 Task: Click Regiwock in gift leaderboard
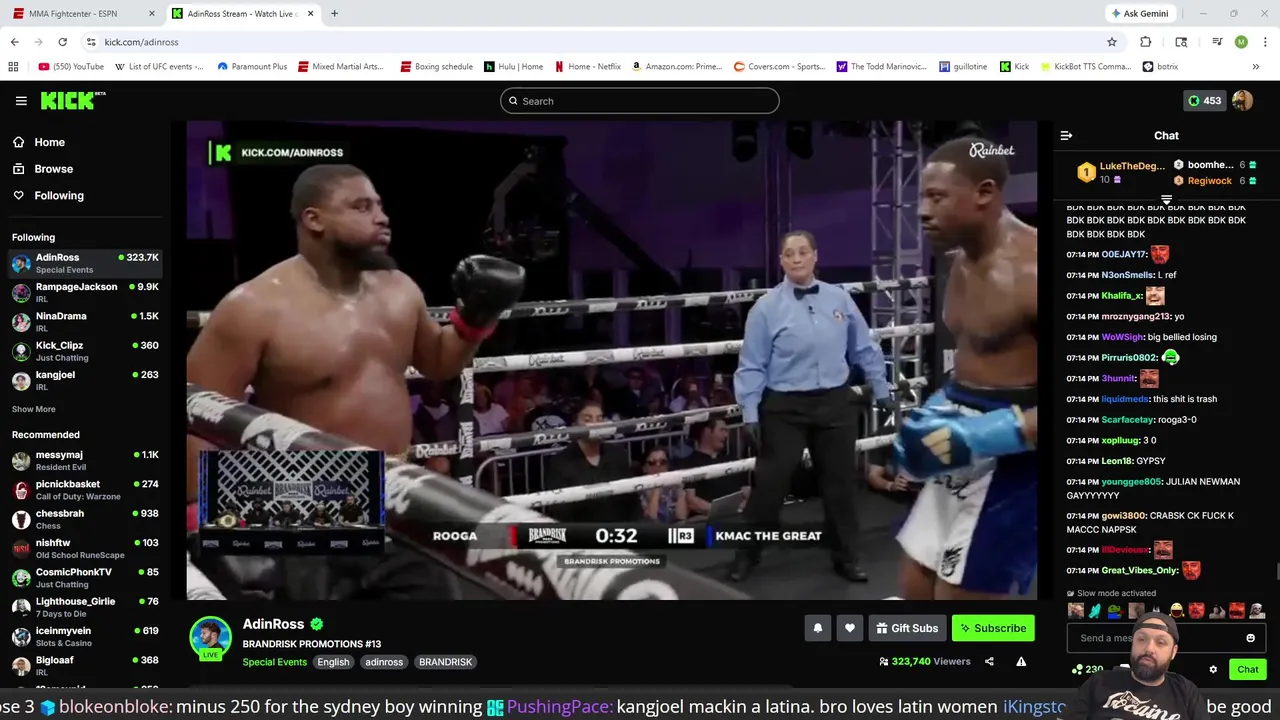(1214, 181)
